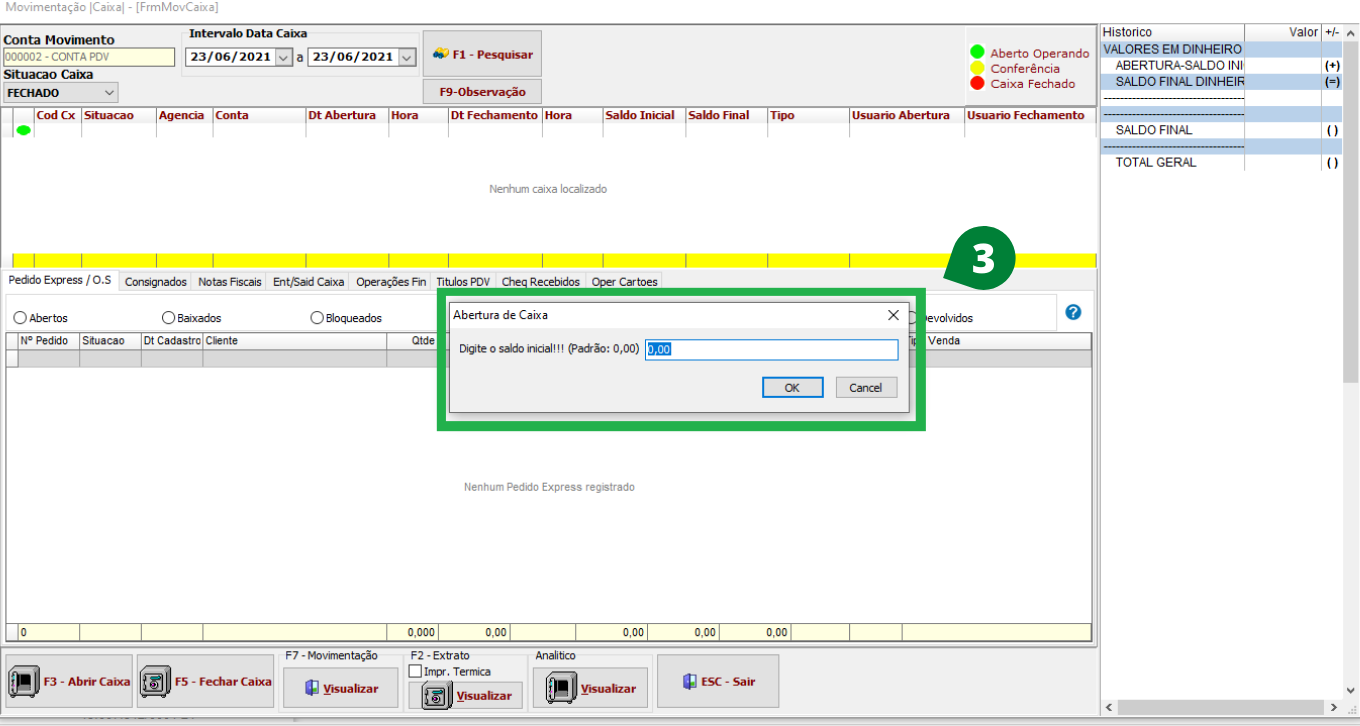Viewport: 1360px width, 726px height.
Task: Select SALDO FINAL DINHEIR row in Historico
Action: click(x=1221, y=81)
